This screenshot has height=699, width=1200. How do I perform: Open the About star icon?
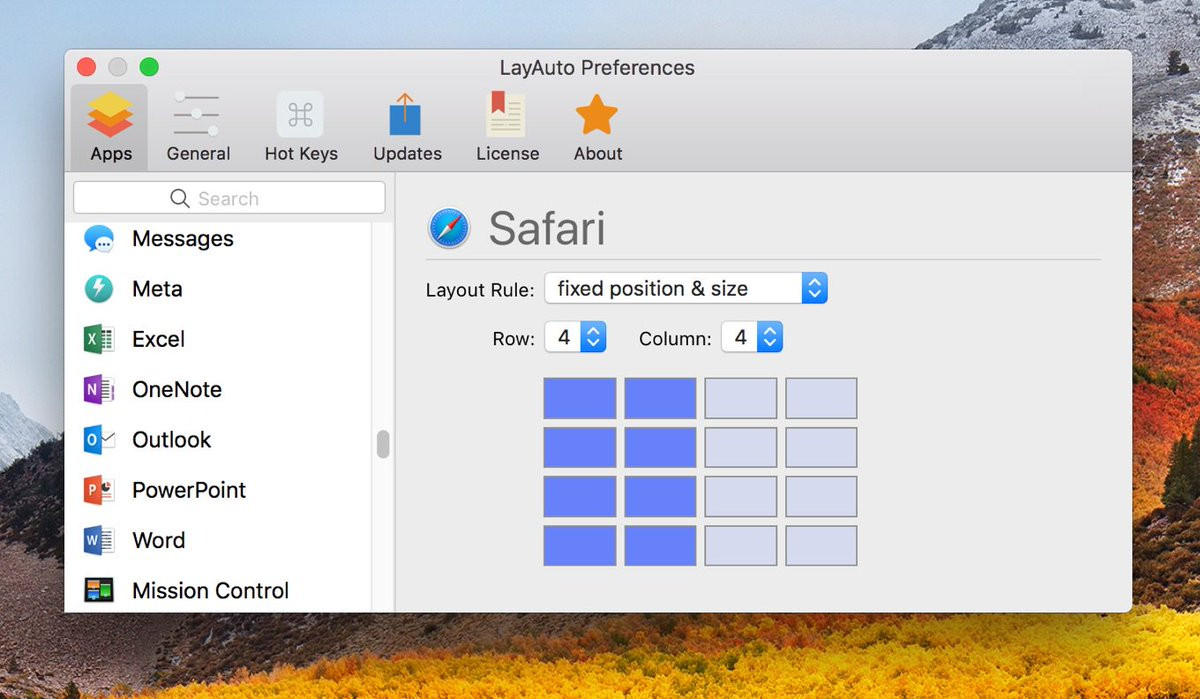tap(597, 114)
